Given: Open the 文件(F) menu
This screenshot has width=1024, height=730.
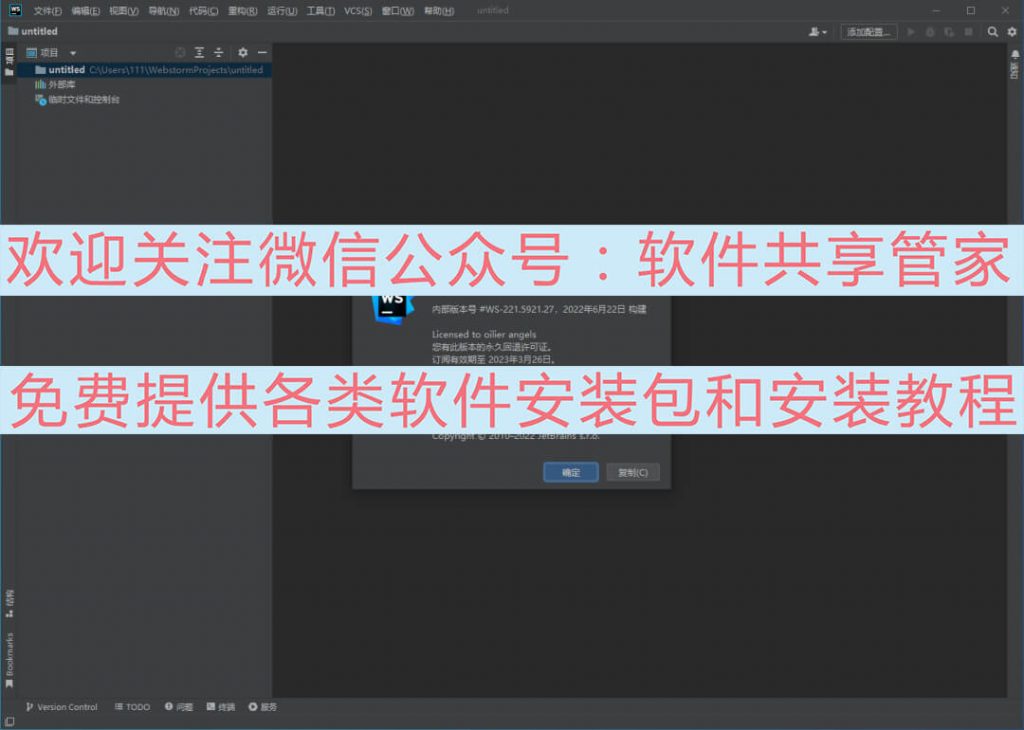Looking at the screenshot, I should (47, 11).
